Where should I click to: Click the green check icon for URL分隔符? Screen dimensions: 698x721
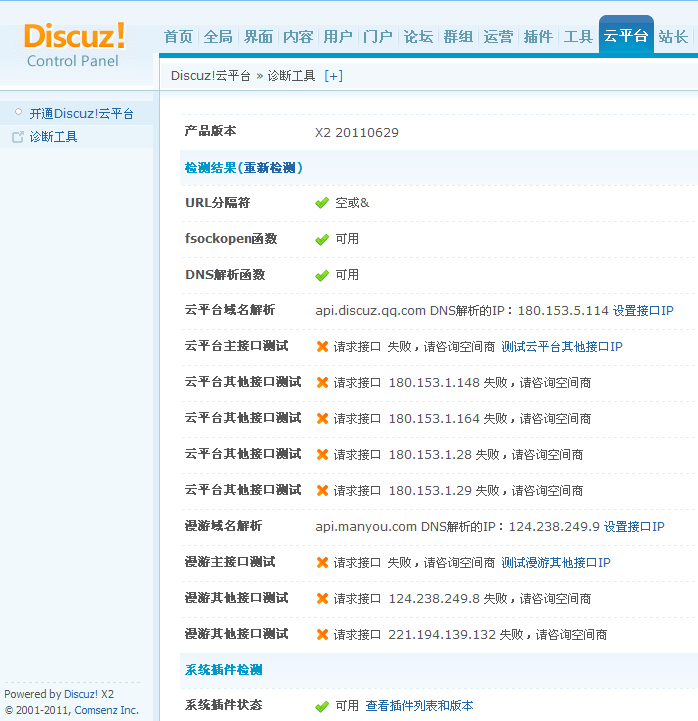pyautogui.click(x=322, y=203)
